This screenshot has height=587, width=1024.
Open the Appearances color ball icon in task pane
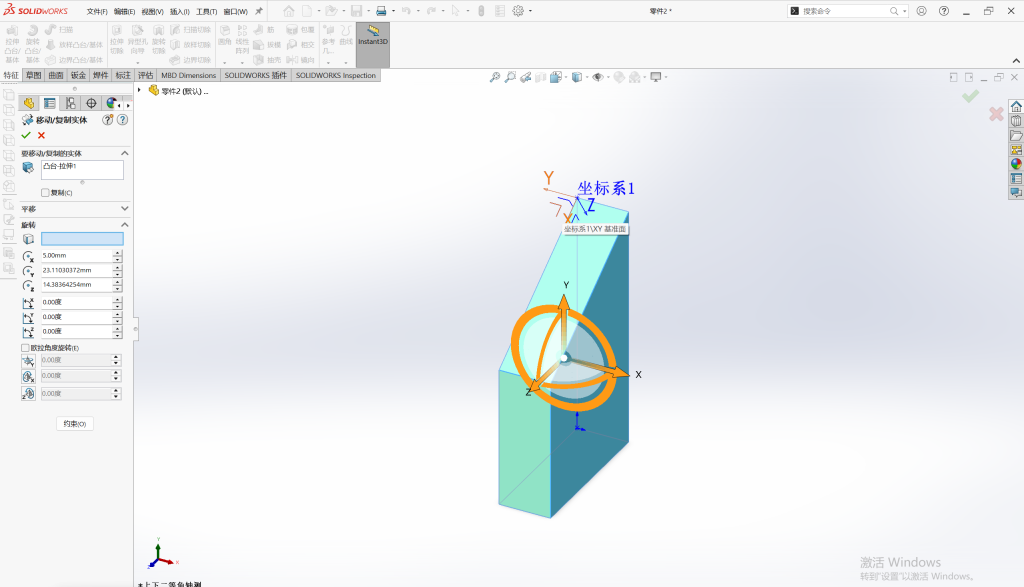tap(1016, 164)
